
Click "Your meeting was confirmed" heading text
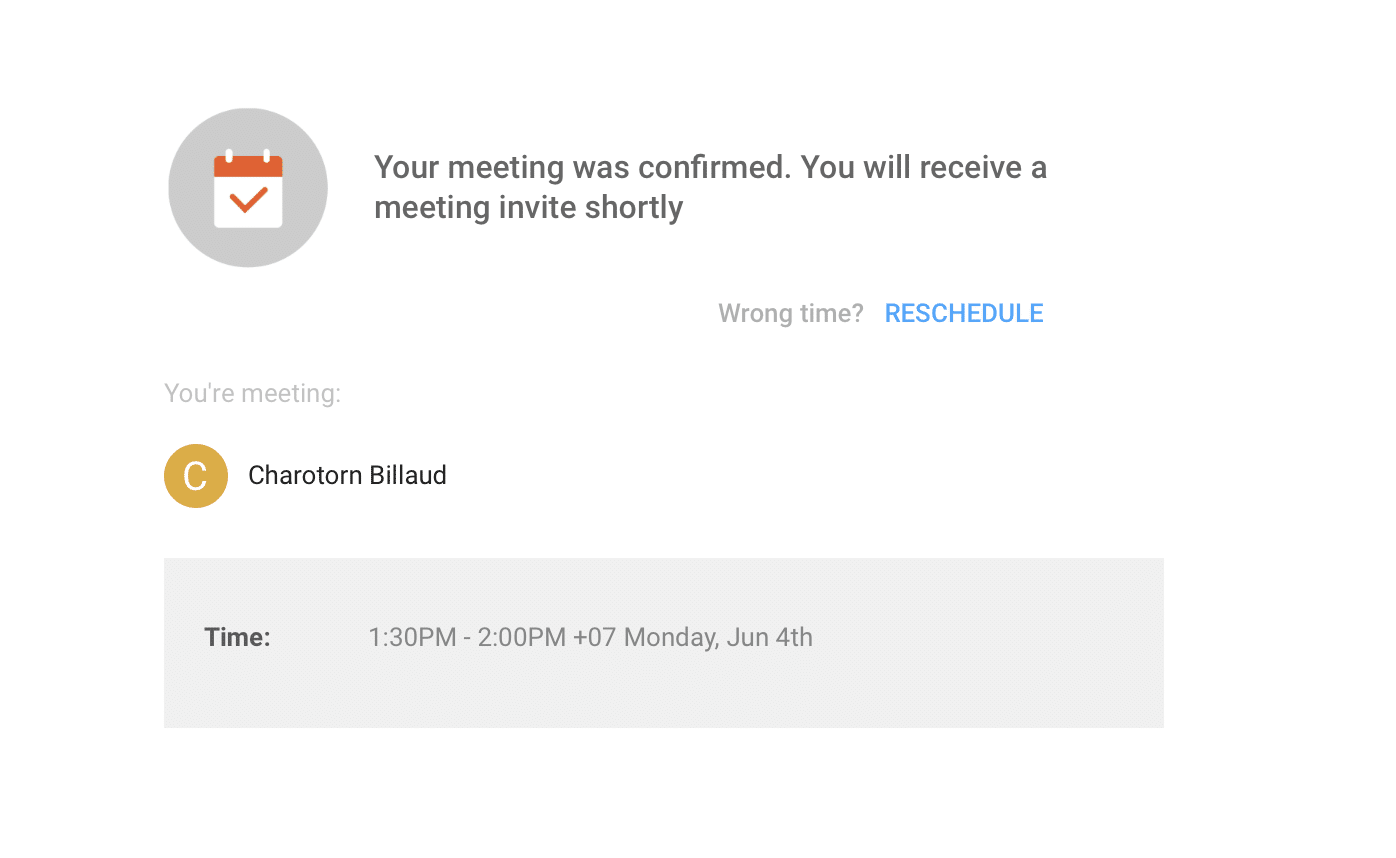pos(581,166)
